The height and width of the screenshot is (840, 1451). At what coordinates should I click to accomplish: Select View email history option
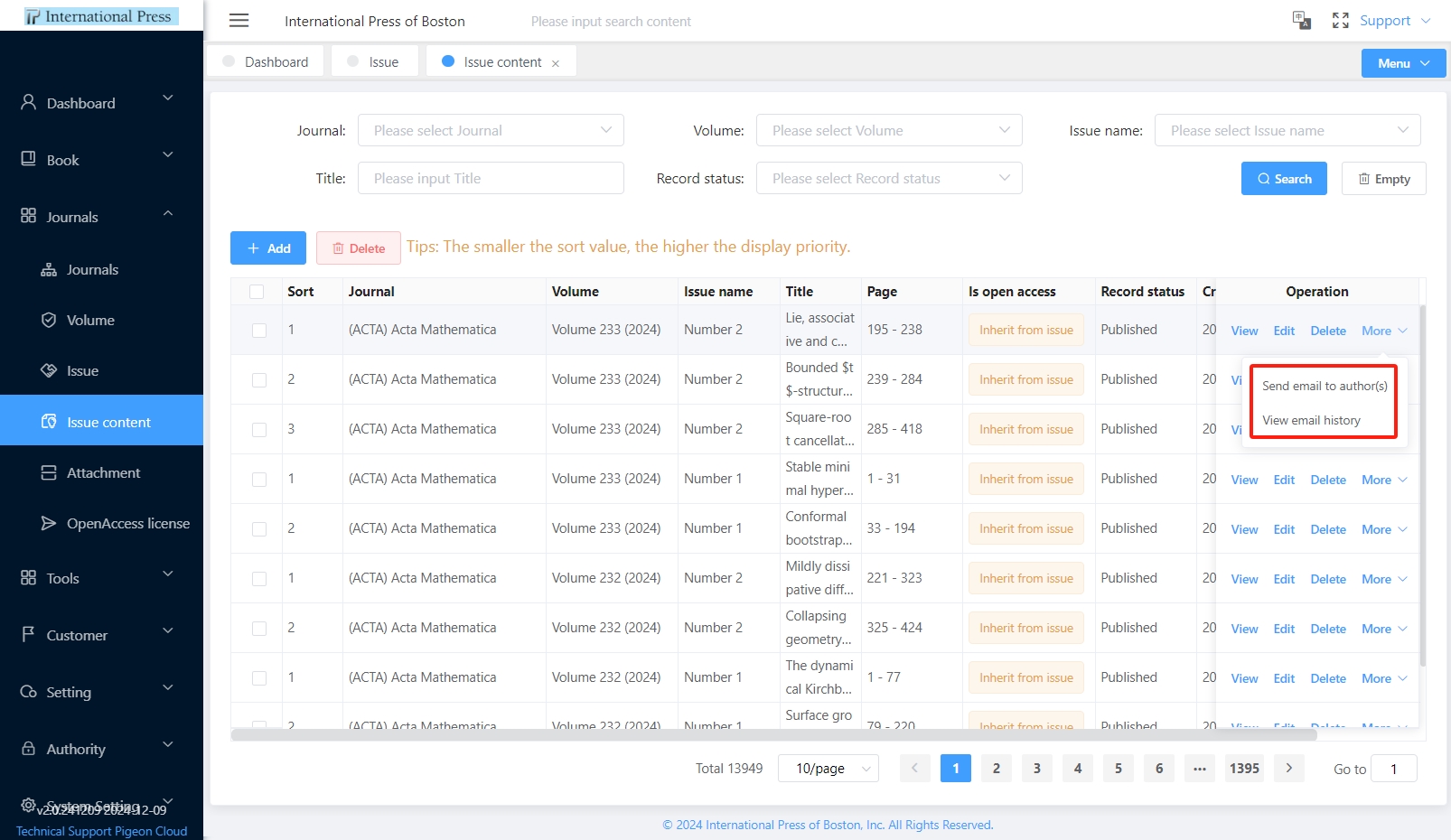tap(1311, 420)
